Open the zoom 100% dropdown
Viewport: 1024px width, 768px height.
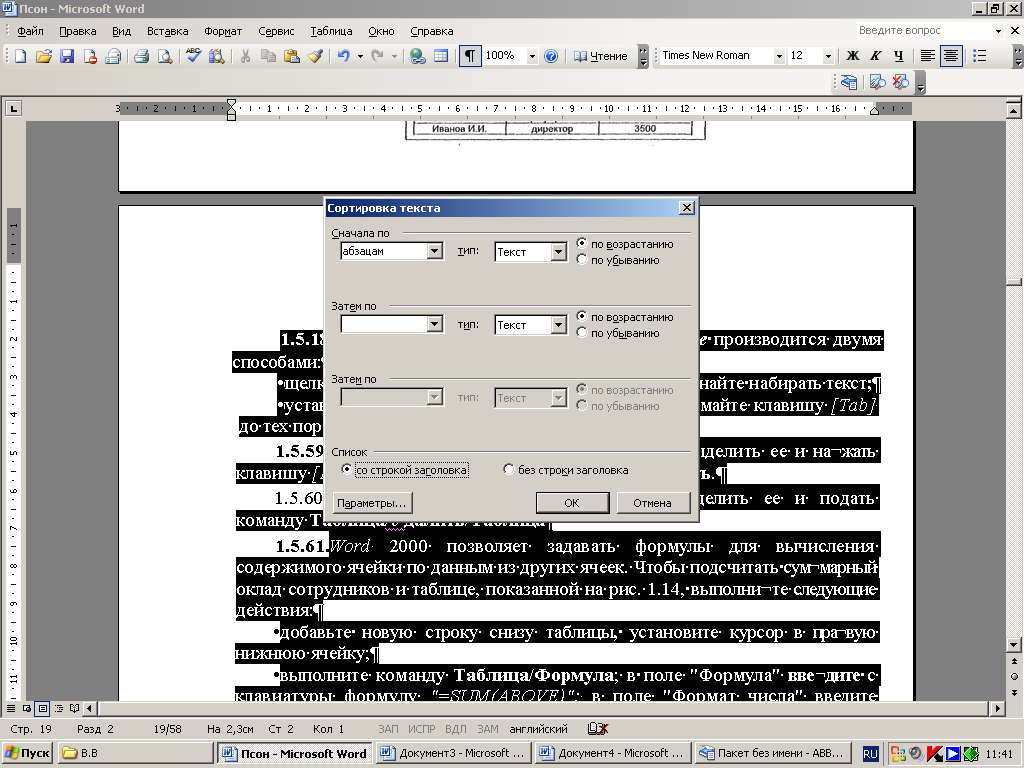click(x=532, y=56)
